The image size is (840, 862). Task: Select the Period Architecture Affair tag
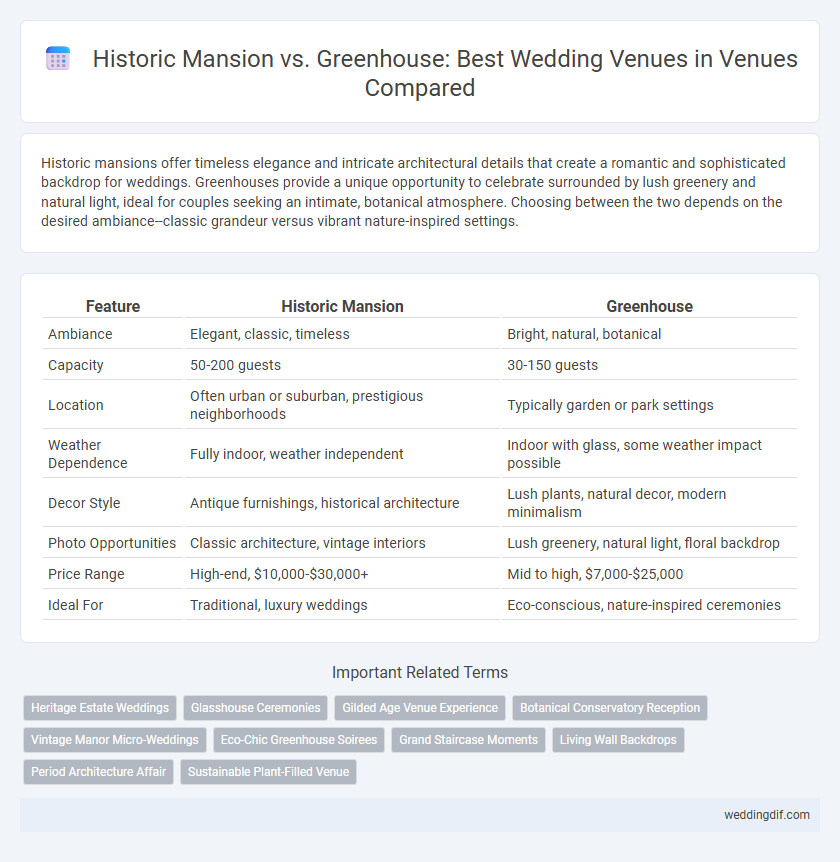(98, 771)
